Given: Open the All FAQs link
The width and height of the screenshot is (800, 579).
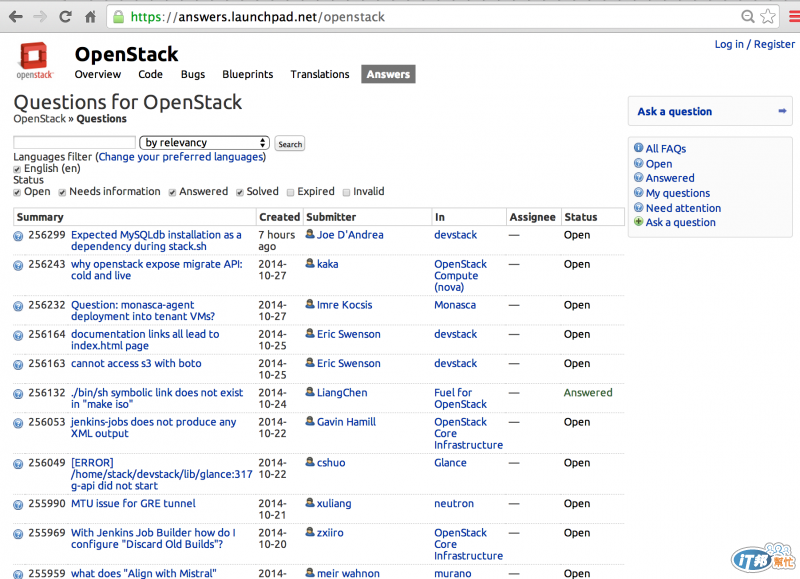Looking at the screenshot, I should (666, 148).
